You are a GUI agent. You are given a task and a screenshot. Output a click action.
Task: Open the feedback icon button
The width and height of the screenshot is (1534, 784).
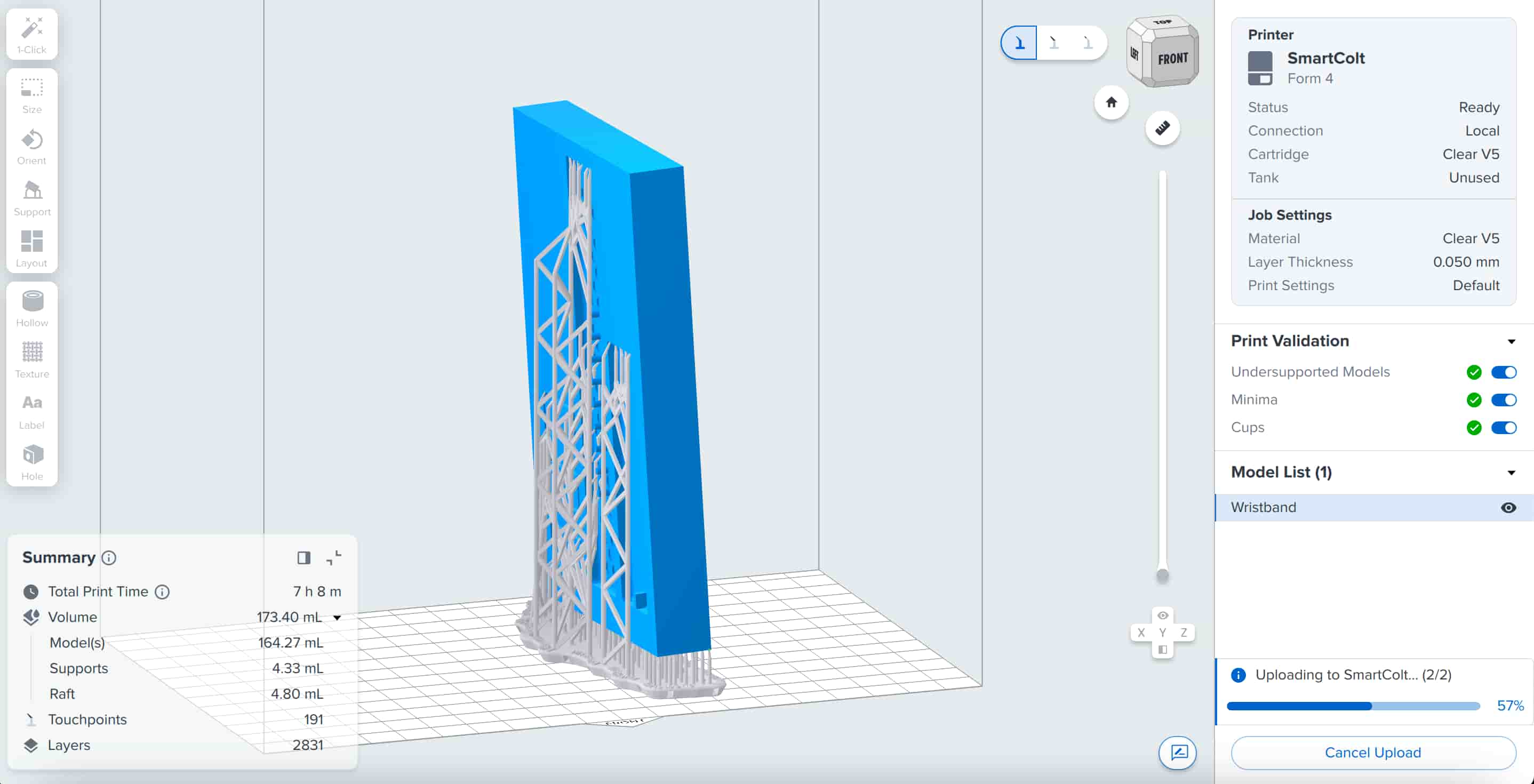click(1177, 753)
